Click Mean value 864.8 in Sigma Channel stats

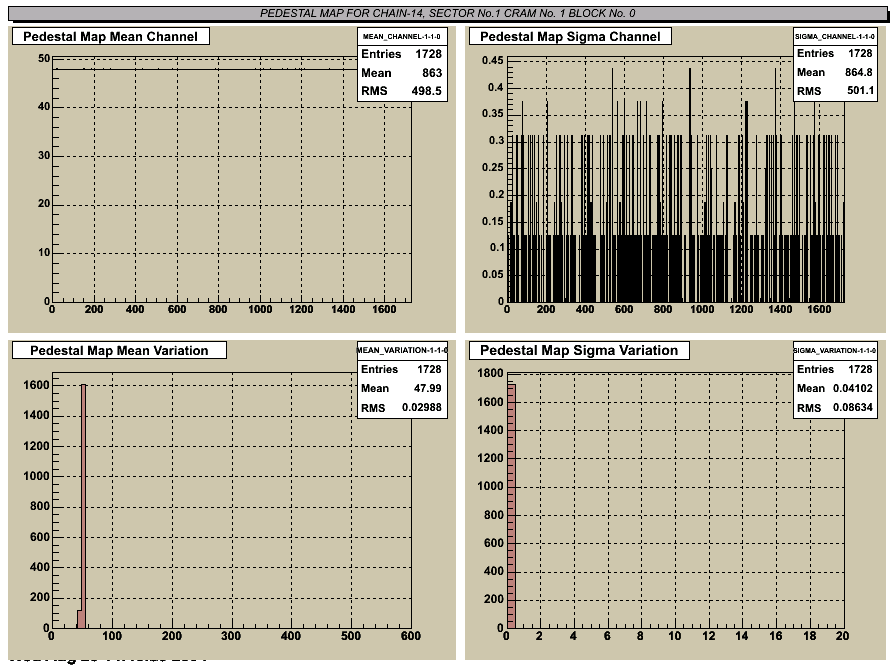click(858, 73)
